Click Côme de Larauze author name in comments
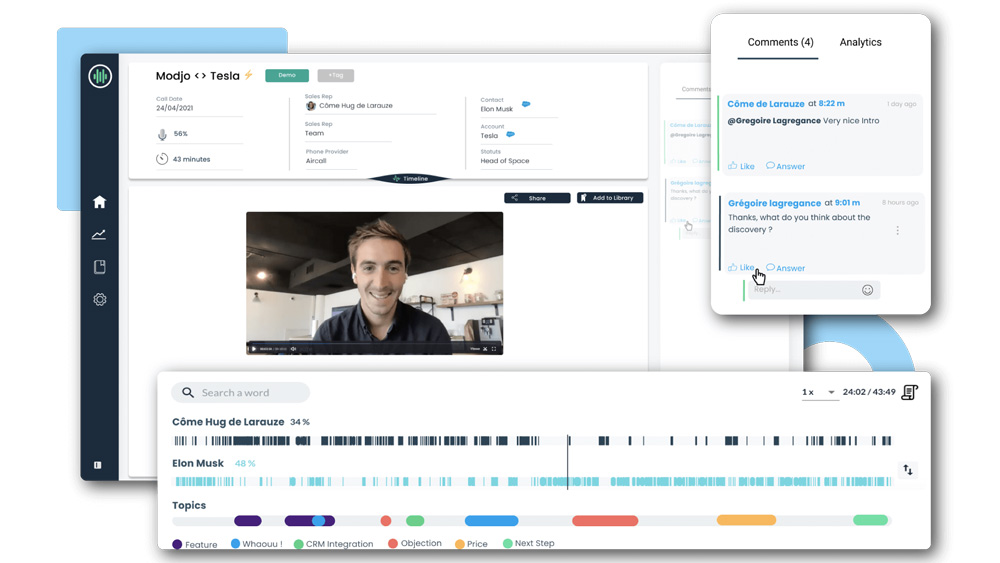Screen dimensions: 1000x563 765,103
